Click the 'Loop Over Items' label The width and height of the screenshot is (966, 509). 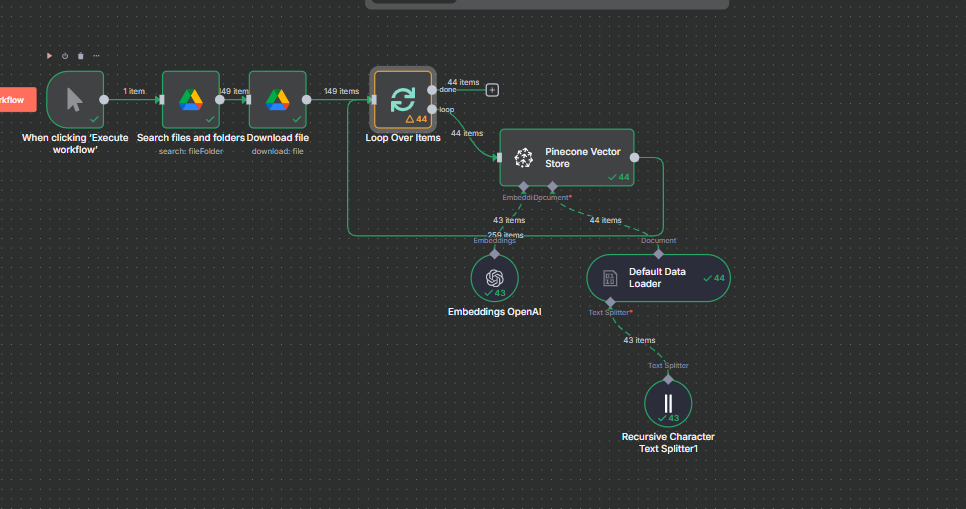(403, 138)
